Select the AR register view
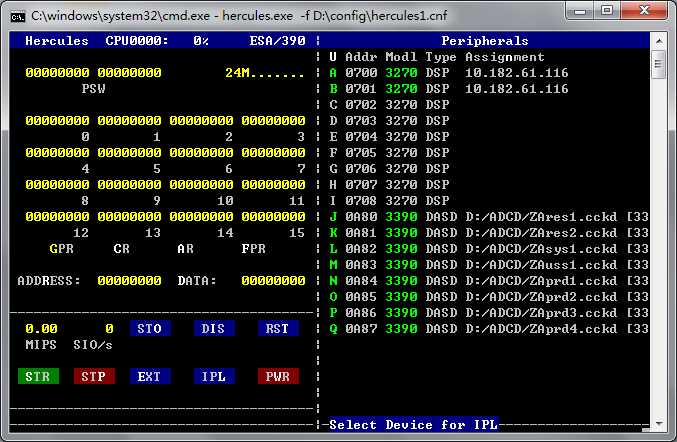This screenshot has height=442, width=677. 186,249
